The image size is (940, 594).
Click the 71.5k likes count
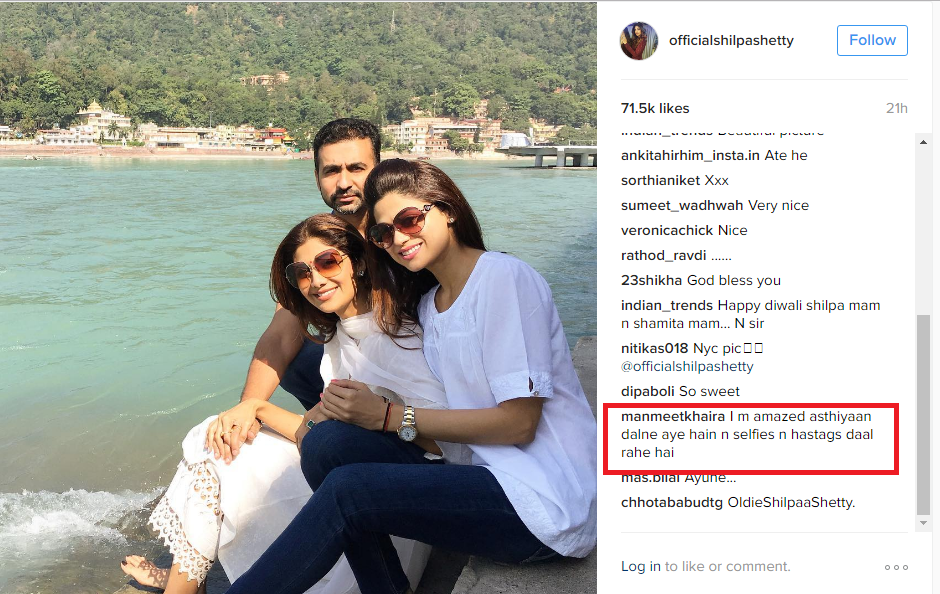(x=655, y=108)
